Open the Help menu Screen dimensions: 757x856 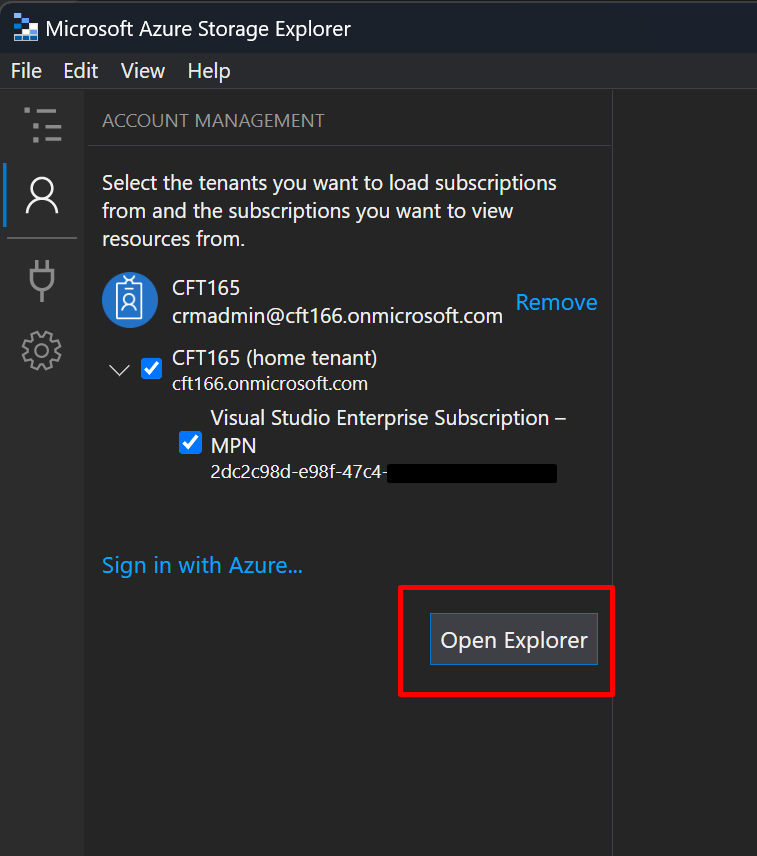point(209,71)
